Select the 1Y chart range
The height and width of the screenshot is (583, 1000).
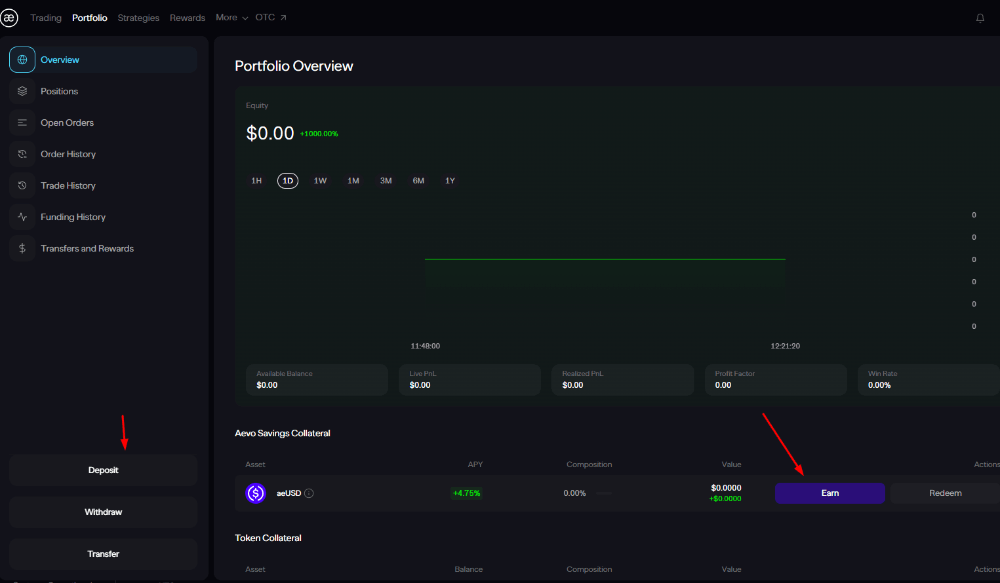click(450, 181)
